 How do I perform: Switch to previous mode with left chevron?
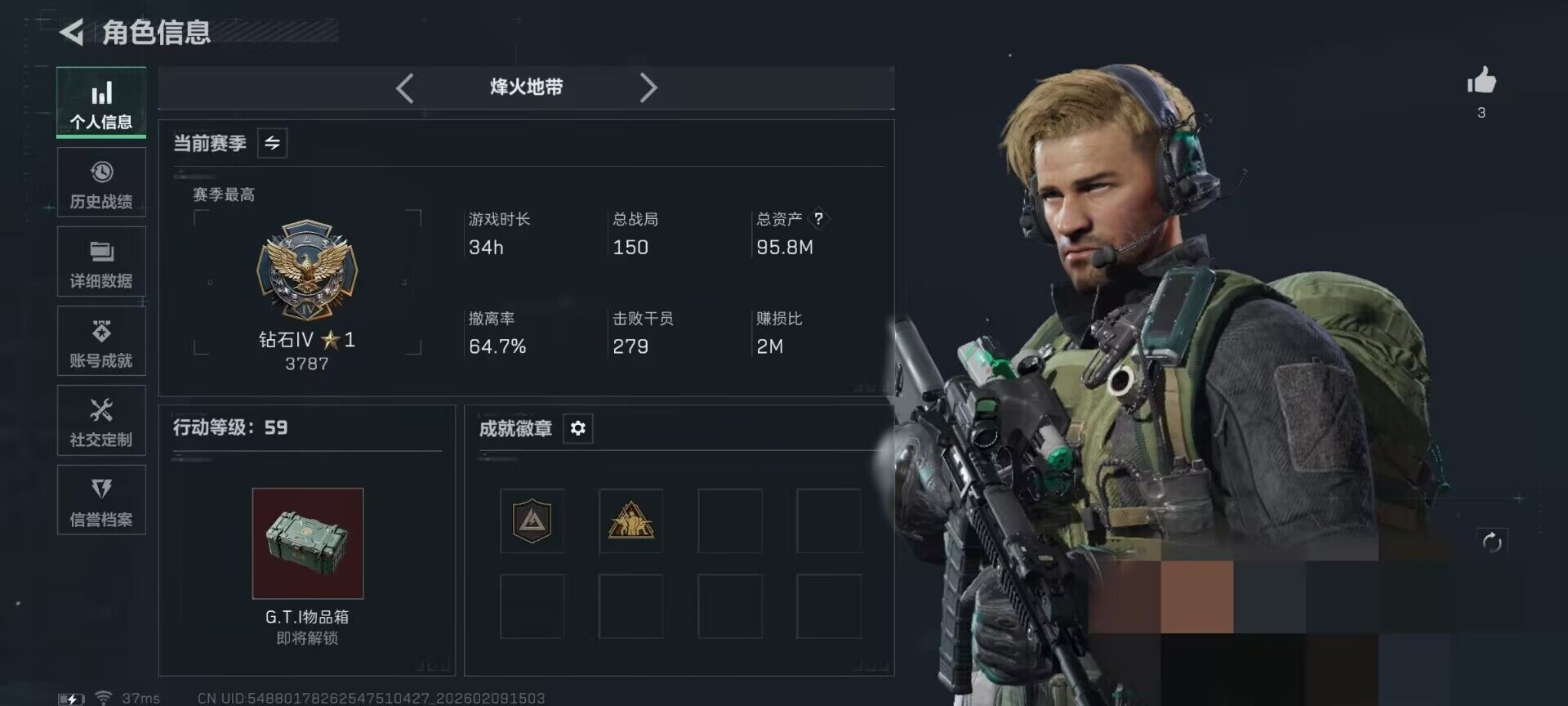tap(405, 87)
